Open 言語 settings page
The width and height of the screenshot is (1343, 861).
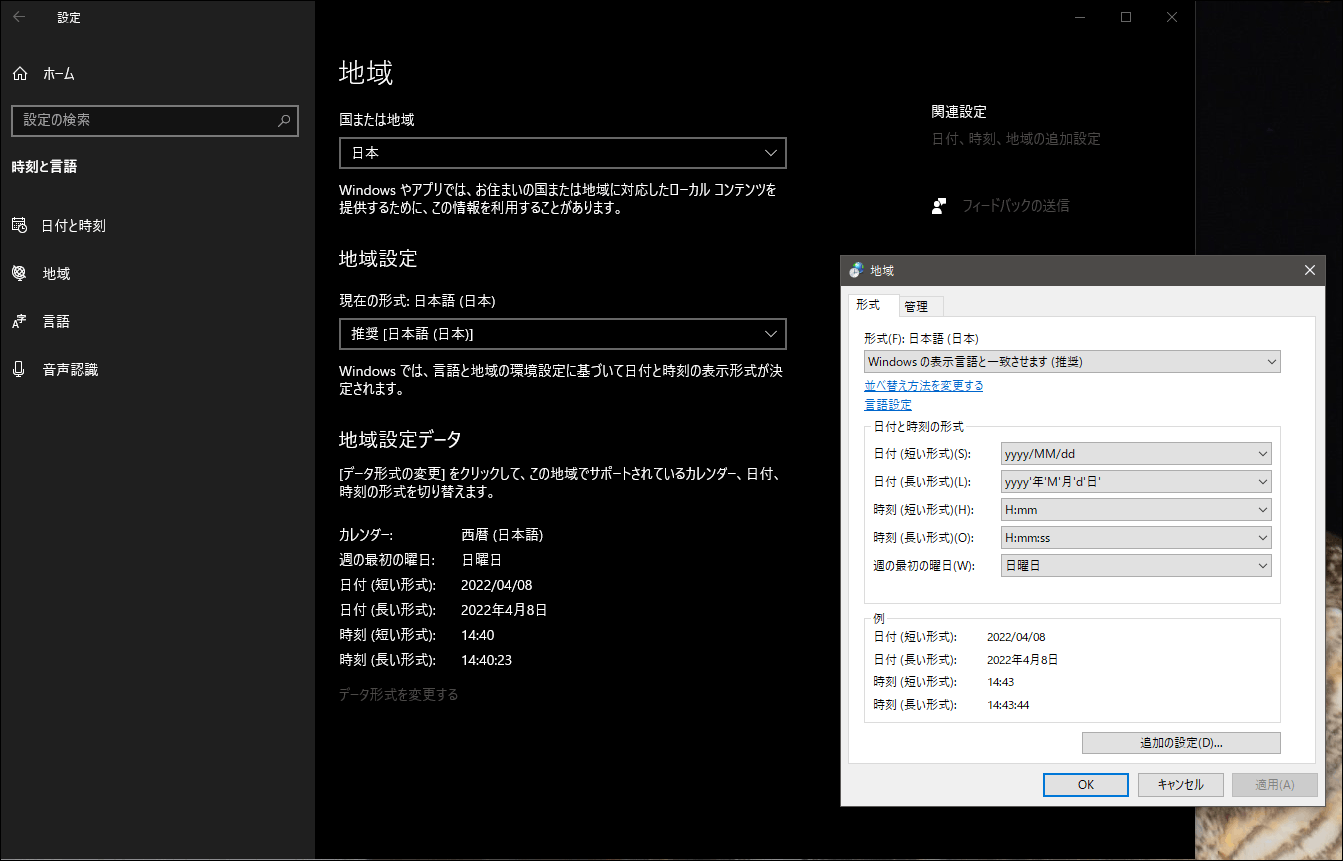(x=157, y=322)
